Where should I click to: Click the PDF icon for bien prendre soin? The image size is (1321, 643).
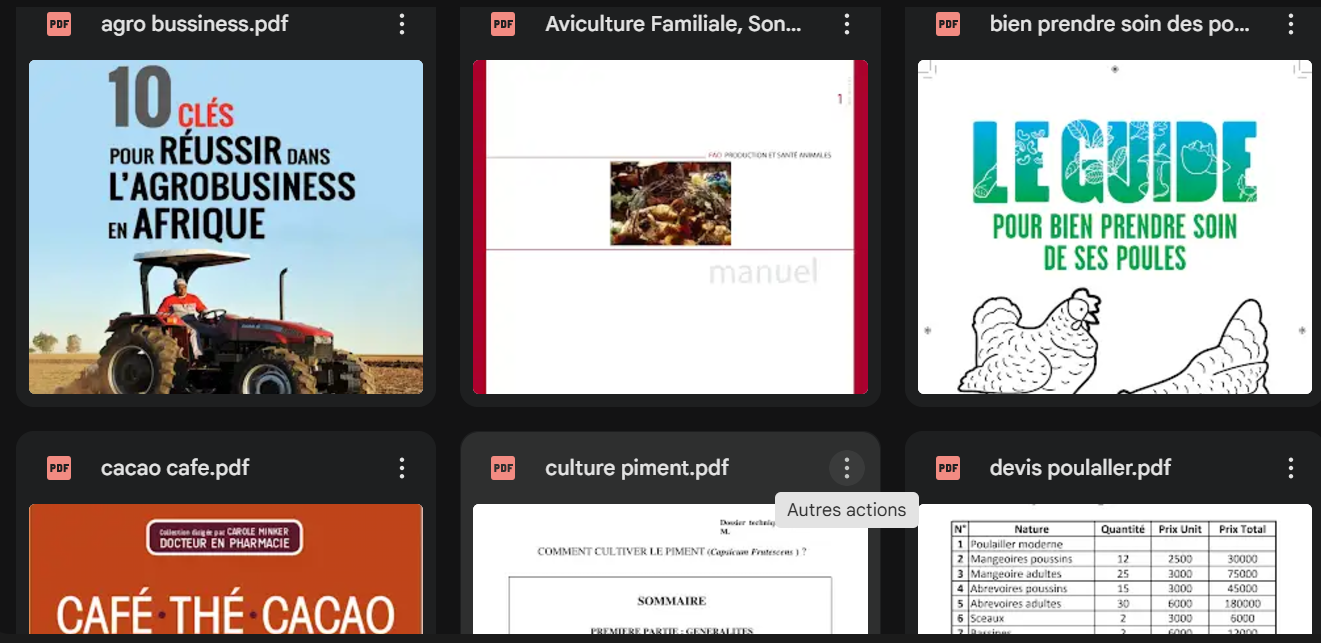947,24
